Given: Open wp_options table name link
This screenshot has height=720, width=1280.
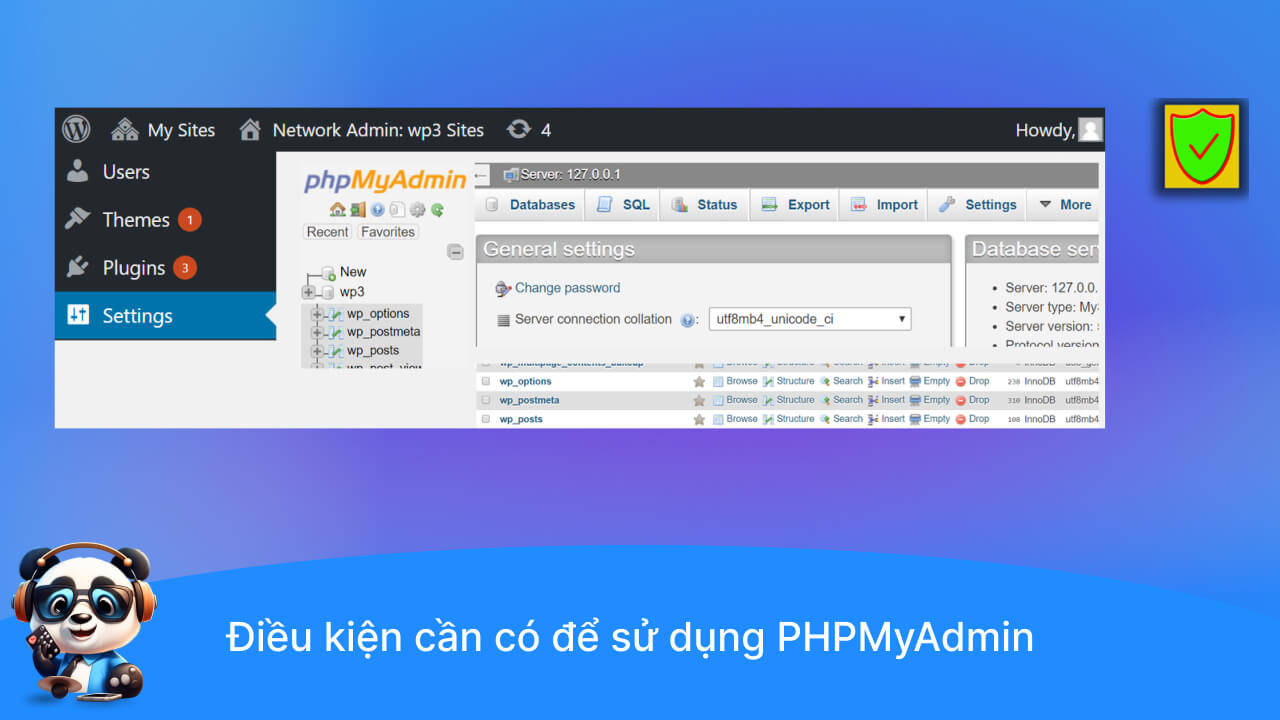Looking at the screenshot, I should (x=526, y=381).
